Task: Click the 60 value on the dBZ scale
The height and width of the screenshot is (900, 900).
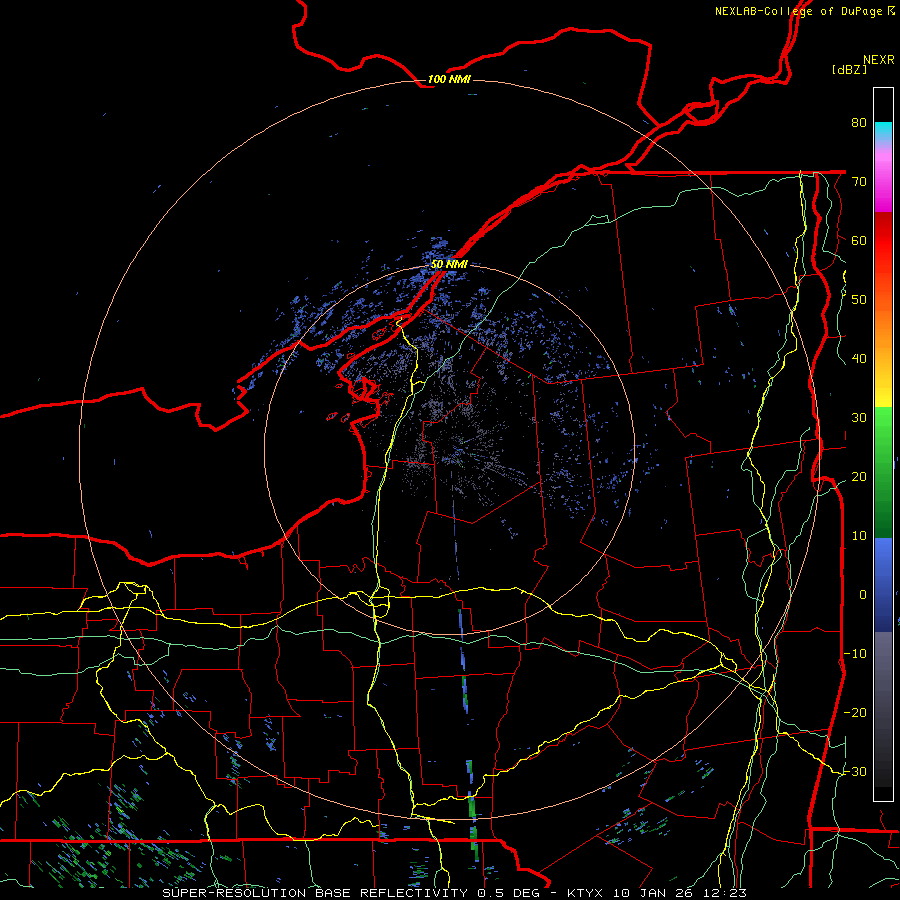Action: click(x=859, y=240)
